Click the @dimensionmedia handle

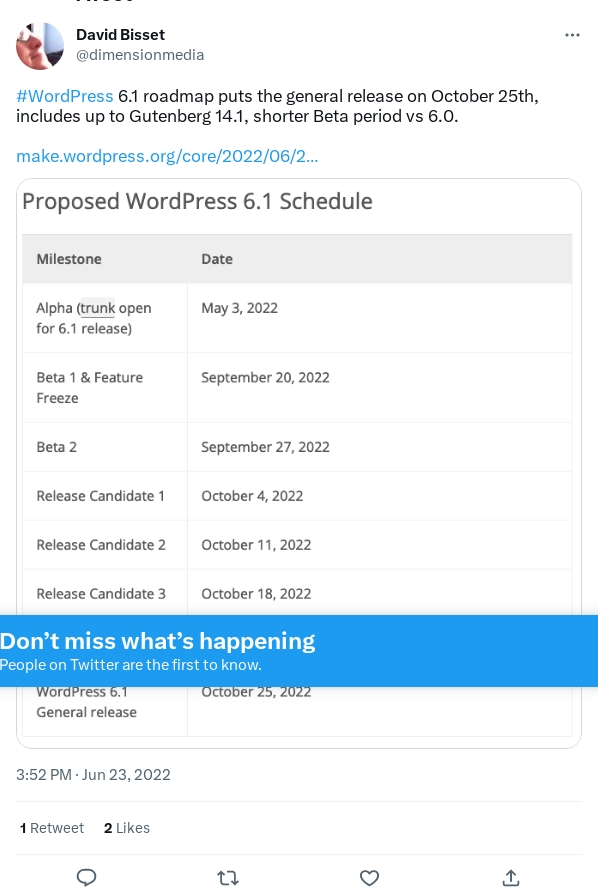[x=140, y=55]
